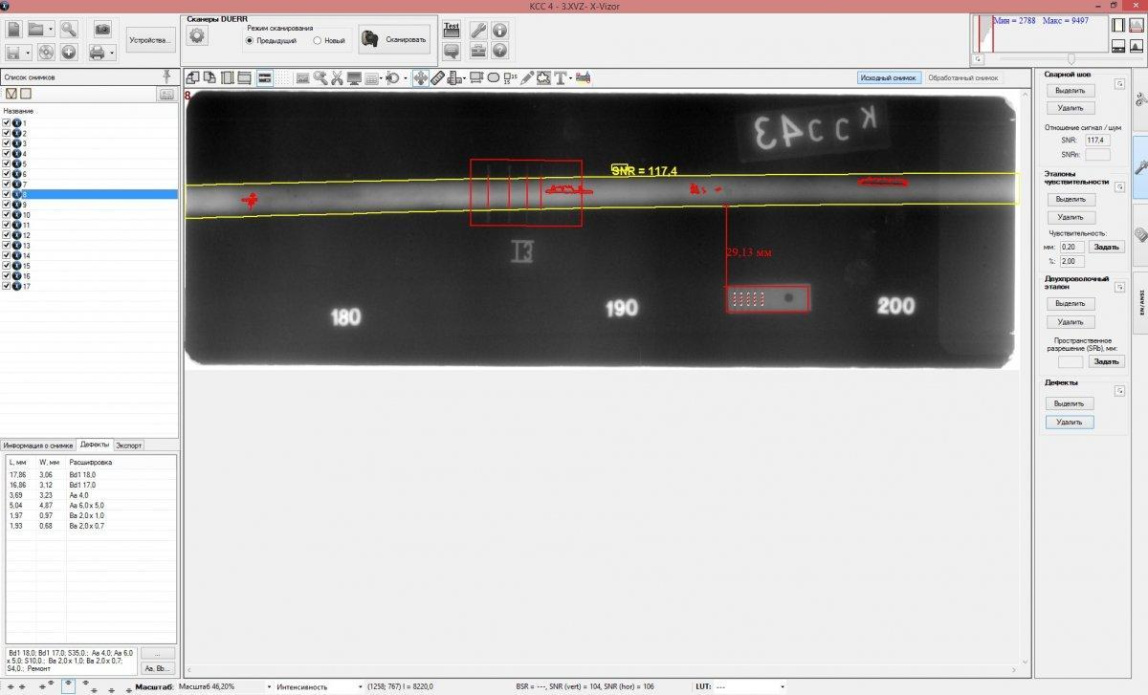This screenshot has height=695, width=1148.
Task: Activate the pan/move image tool
Action: [x=421, y=78]
